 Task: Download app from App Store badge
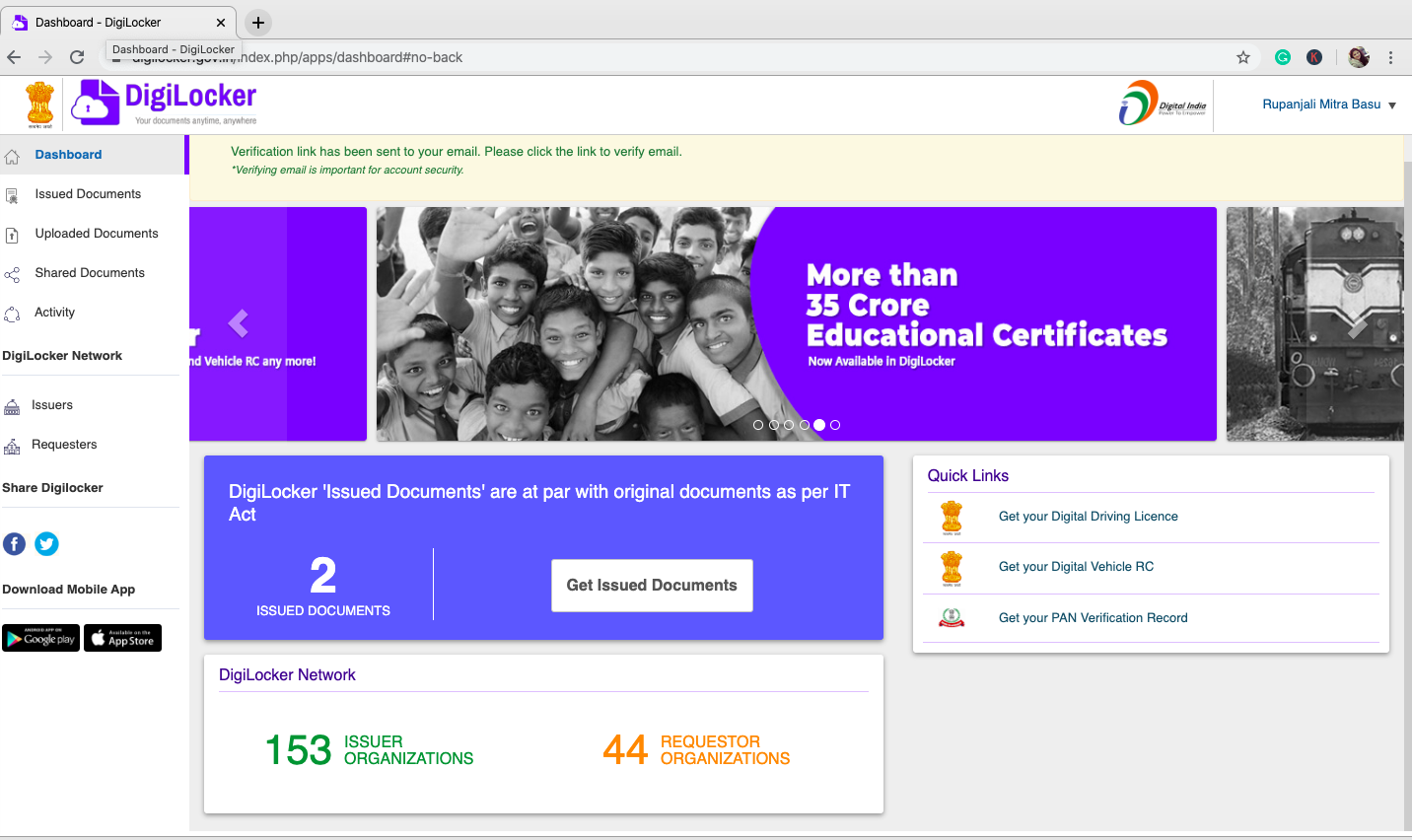pyautogui.click(x=122, y=639)
